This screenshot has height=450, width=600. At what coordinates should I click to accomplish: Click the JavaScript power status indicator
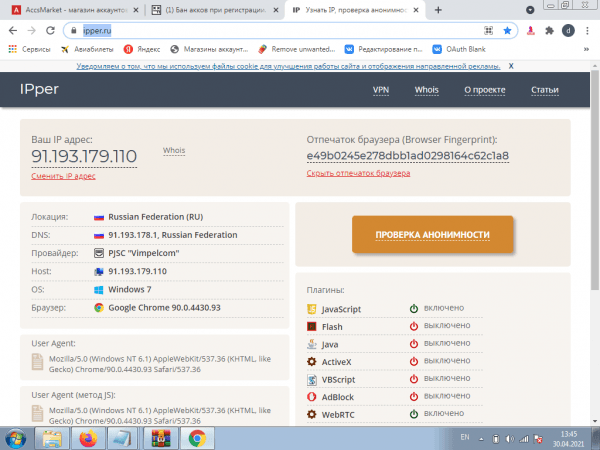[412, 309]
